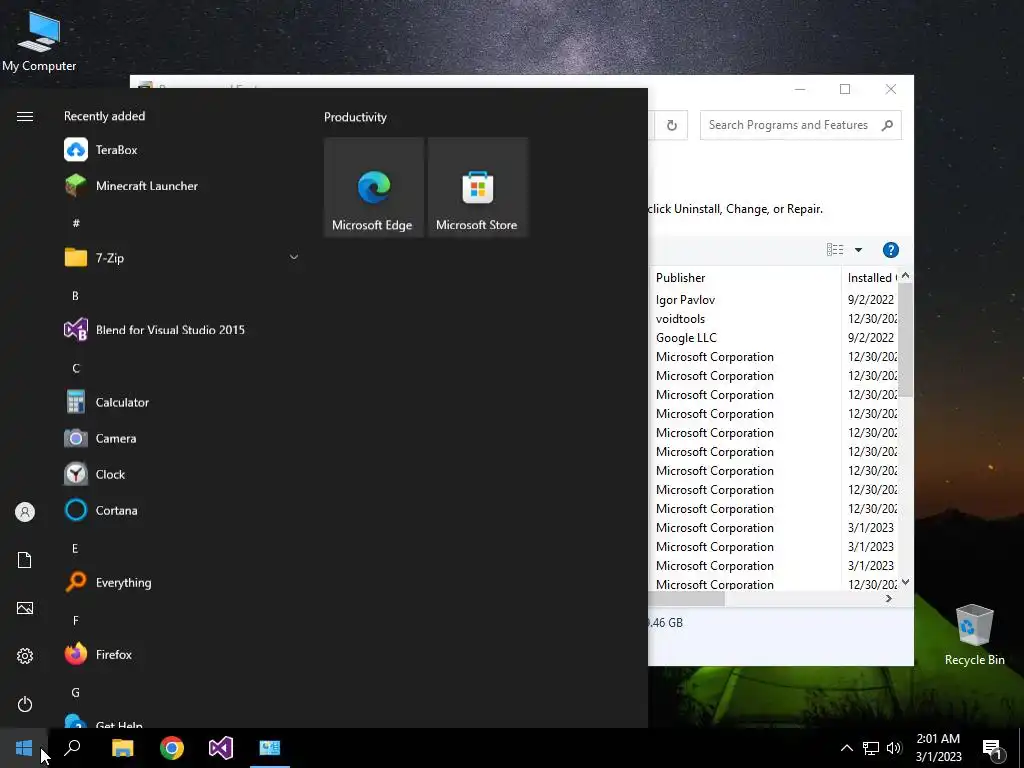Click the vertical scrollbar down arrow
Screen dimensions: 1024x768
coord(906,582)
